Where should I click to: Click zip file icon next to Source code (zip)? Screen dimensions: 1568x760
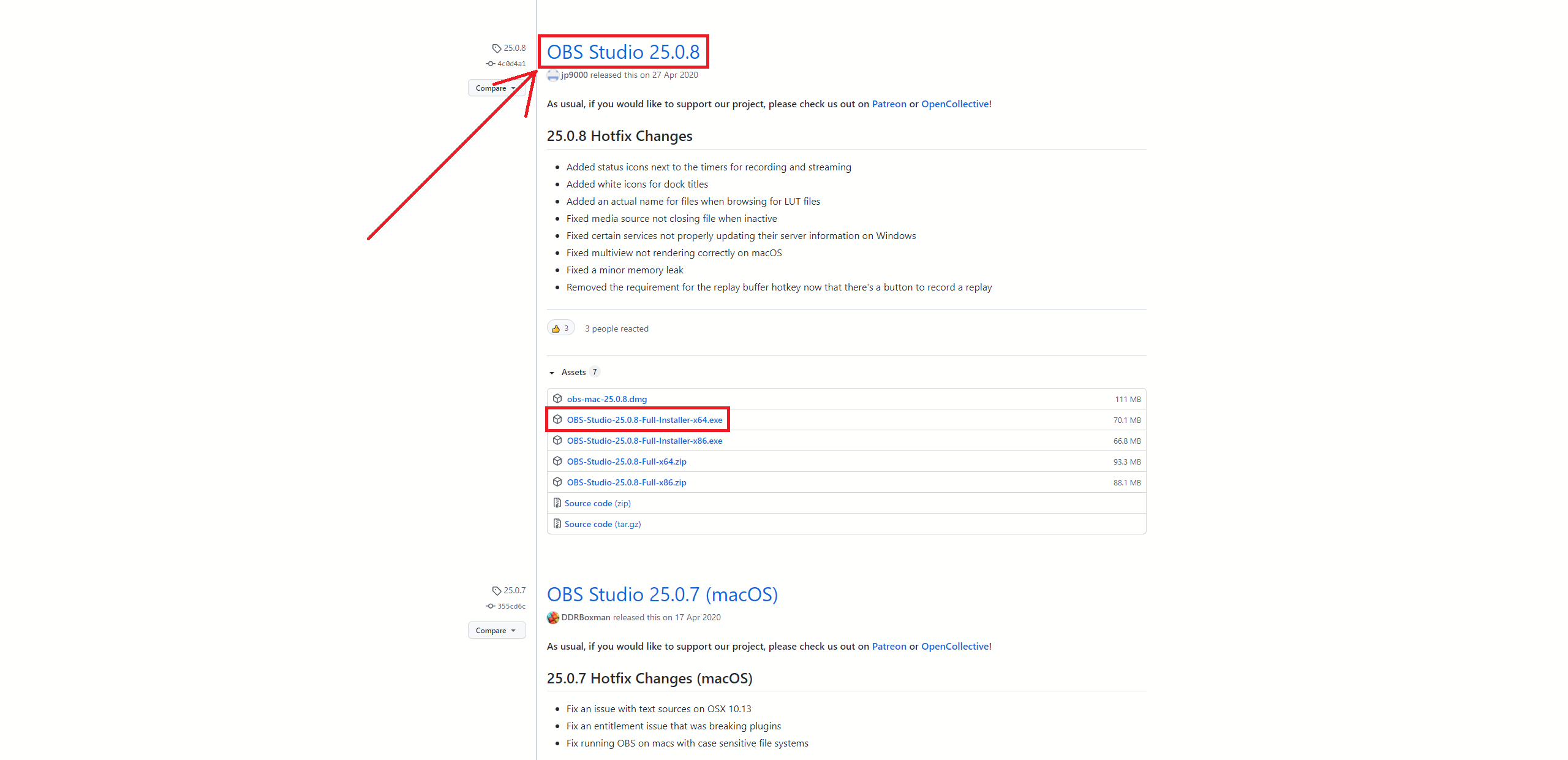coord(557,503)
